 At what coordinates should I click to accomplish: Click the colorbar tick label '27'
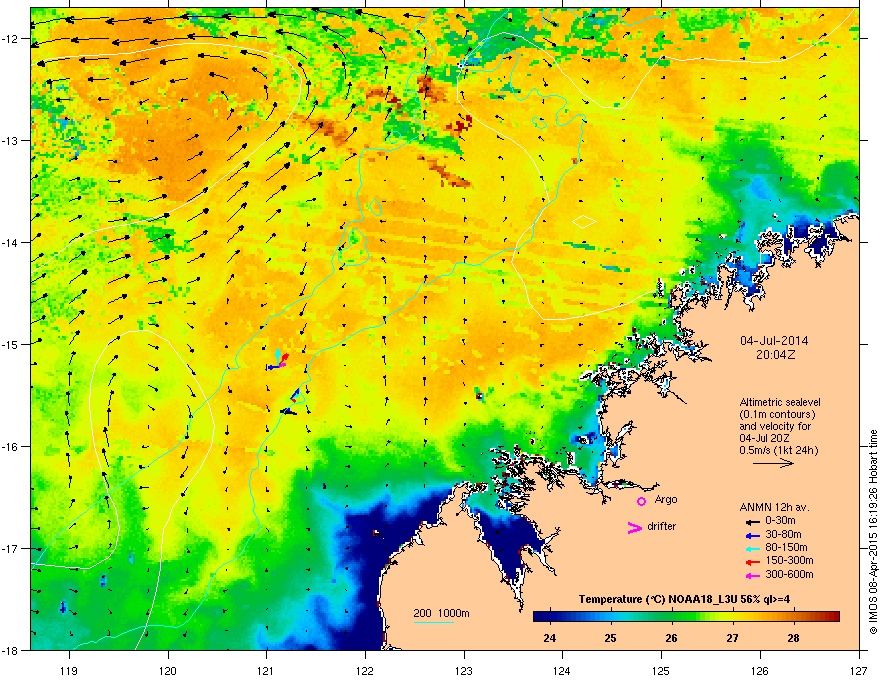pyautogui.click(x=732, y=638)
